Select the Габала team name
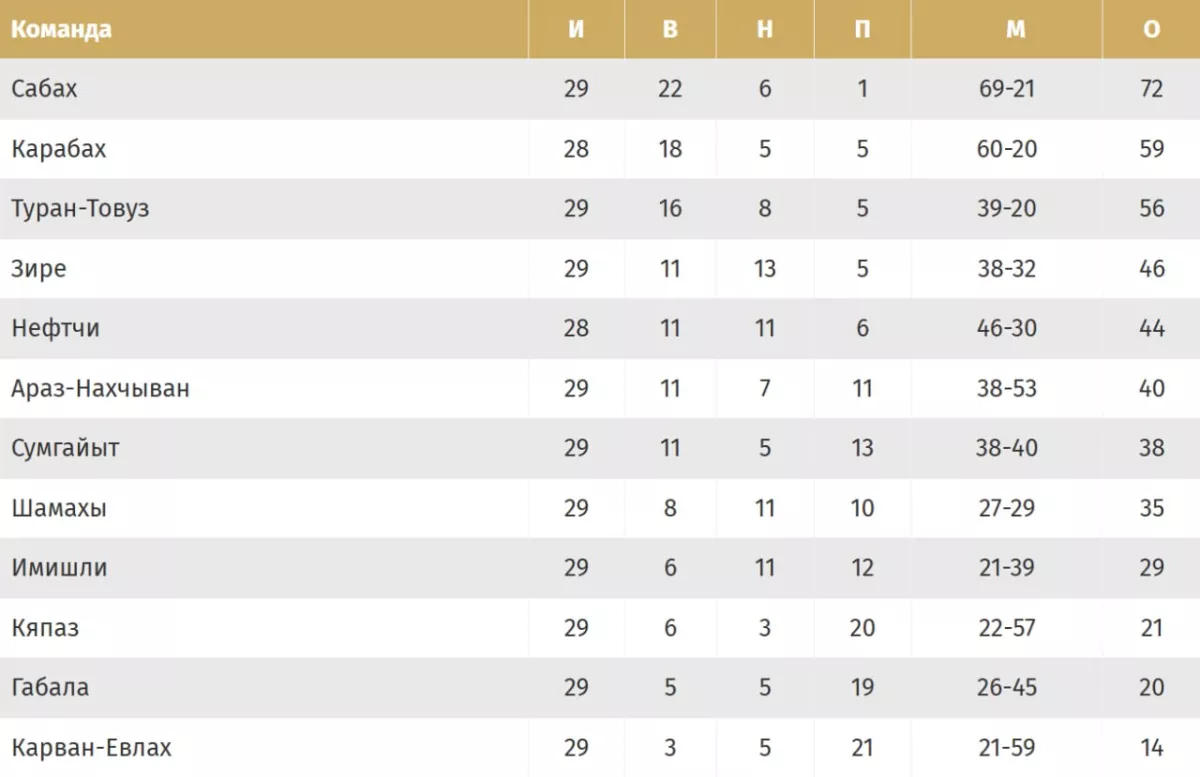The height and width of the screenshot is (777, 1200). 50,688
